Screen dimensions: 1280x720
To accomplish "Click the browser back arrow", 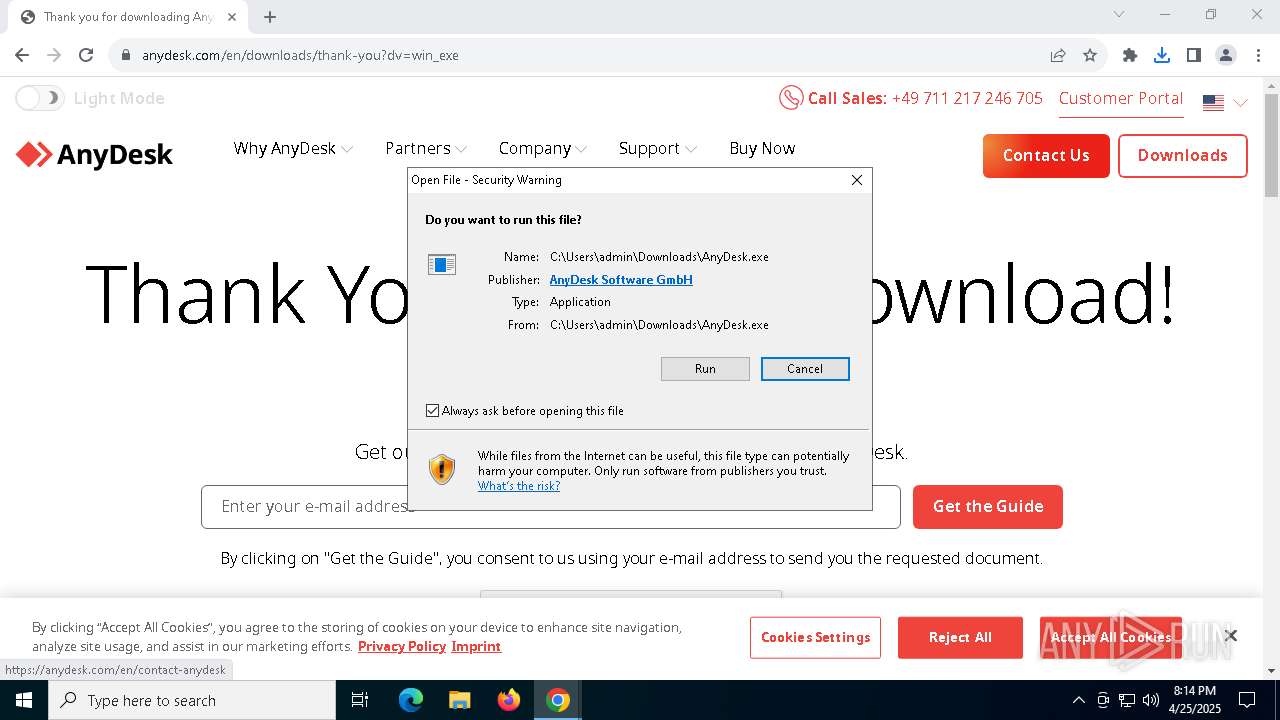I will pos(22,55).
